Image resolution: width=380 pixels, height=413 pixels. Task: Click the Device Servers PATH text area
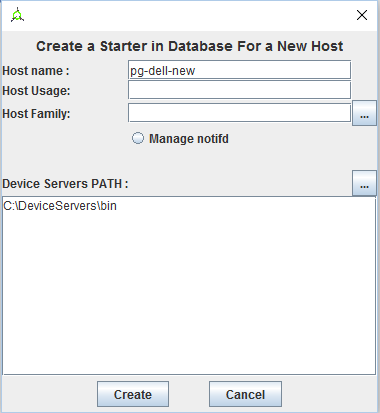(189, 286)
